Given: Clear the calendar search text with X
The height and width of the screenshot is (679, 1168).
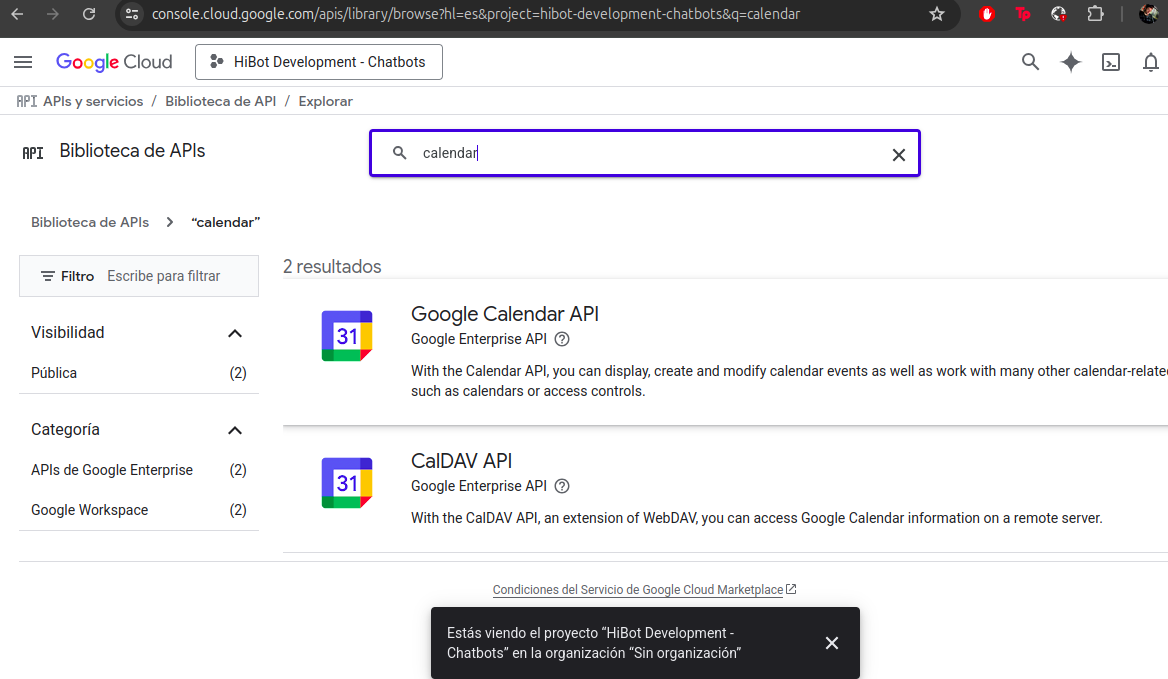Looking at the screenshot, I should pyautogui.click(x=898, y=154).
